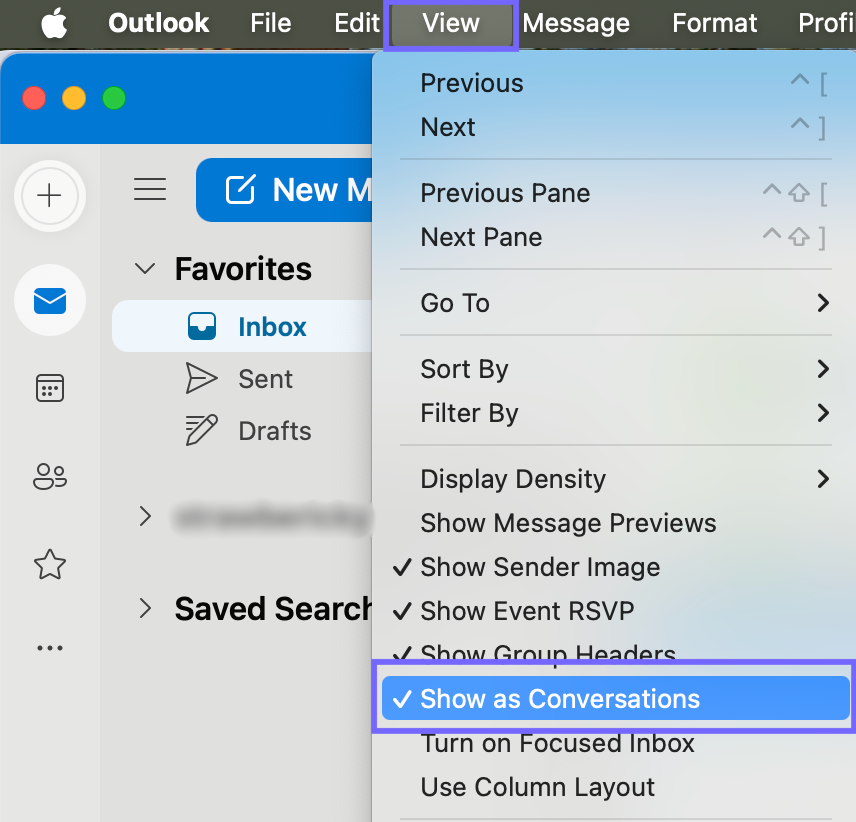Toggle Show Message Previews
Screen dimensions: 856x822
point(615,523)
